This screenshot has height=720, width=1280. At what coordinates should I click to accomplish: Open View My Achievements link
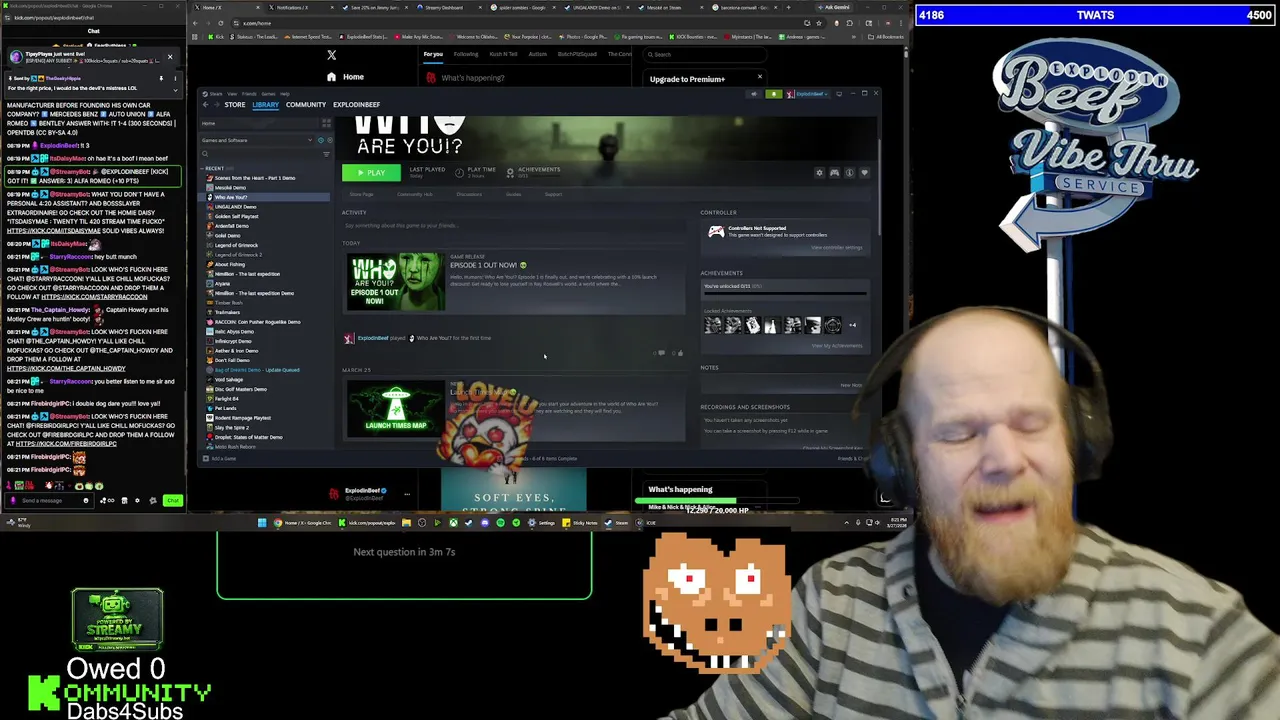836,346
